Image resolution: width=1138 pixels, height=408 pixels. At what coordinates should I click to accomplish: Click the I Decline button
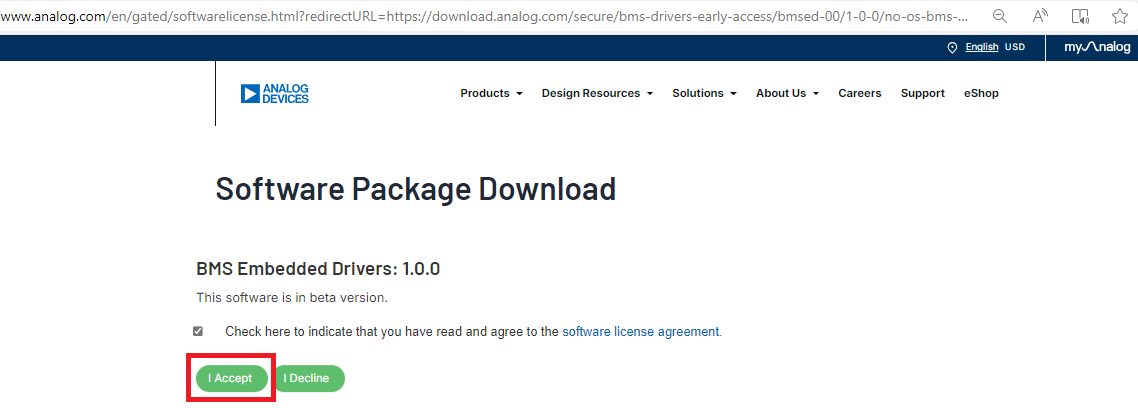point(307,378)
